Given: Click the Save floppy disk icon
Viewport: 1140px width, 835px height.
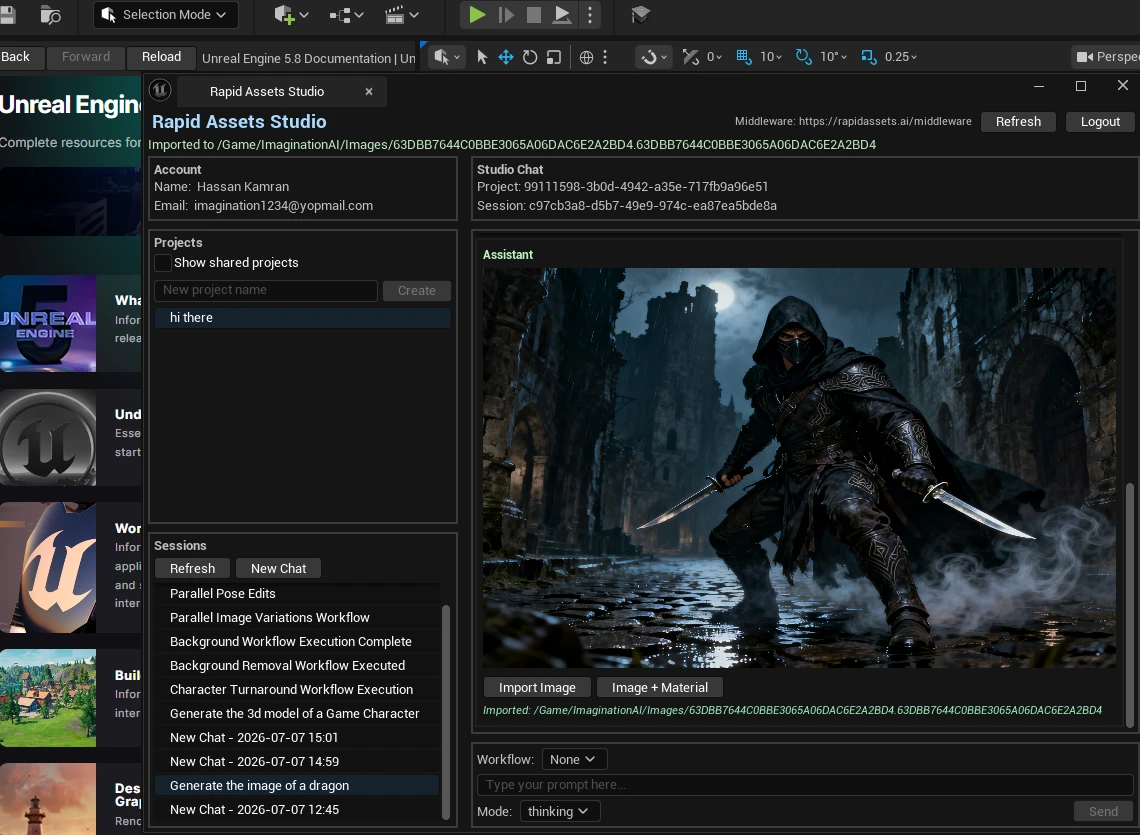Looking at the screenshot, I should point(7,15).
